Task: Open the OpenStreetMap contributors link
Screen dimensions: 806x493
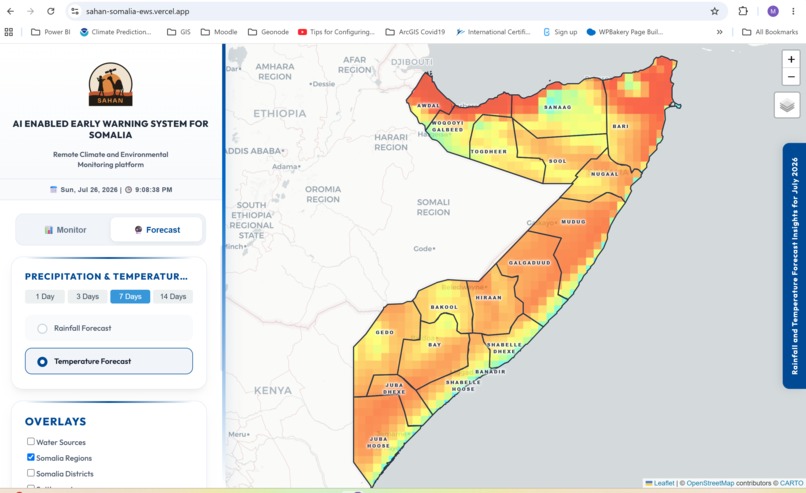Action: point(710,483)
